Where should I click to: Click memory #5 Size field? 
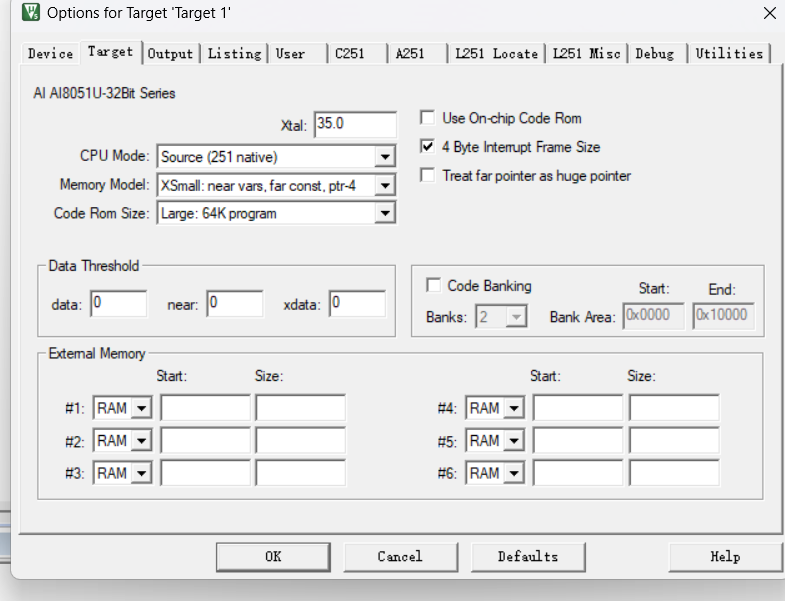[x=674, y=440]
